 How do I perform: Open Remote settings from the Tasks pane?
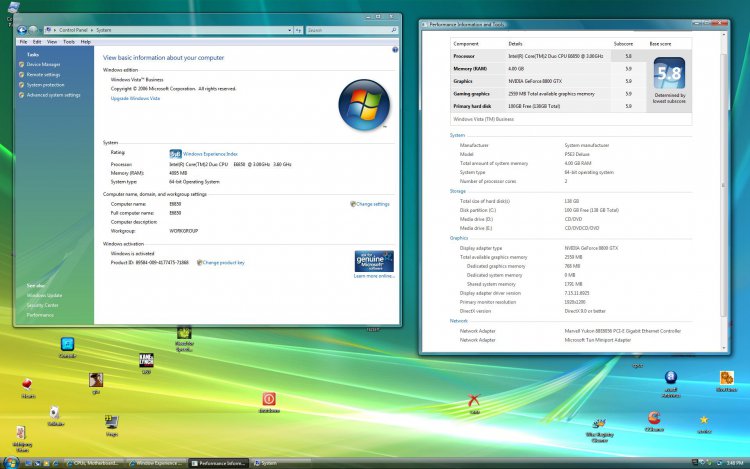[x=44, y=75]
